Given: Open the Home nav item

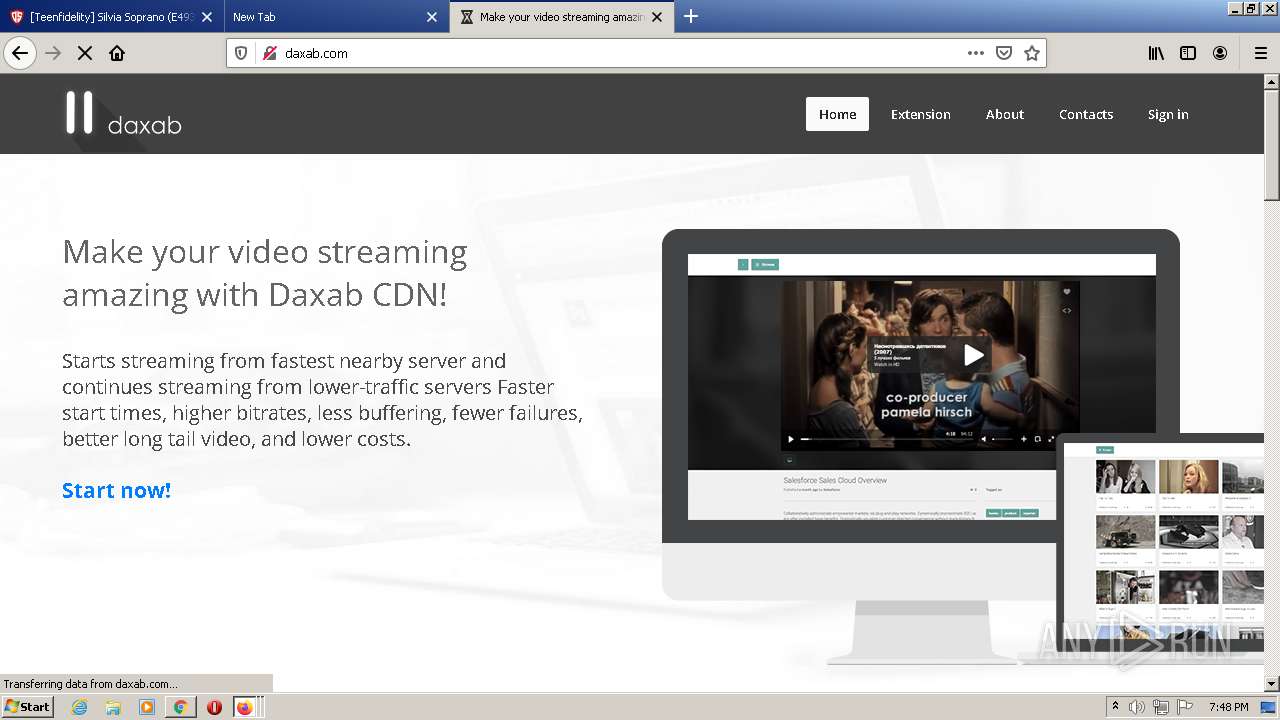Looking at the screenshot, I should tap(837, 114).
